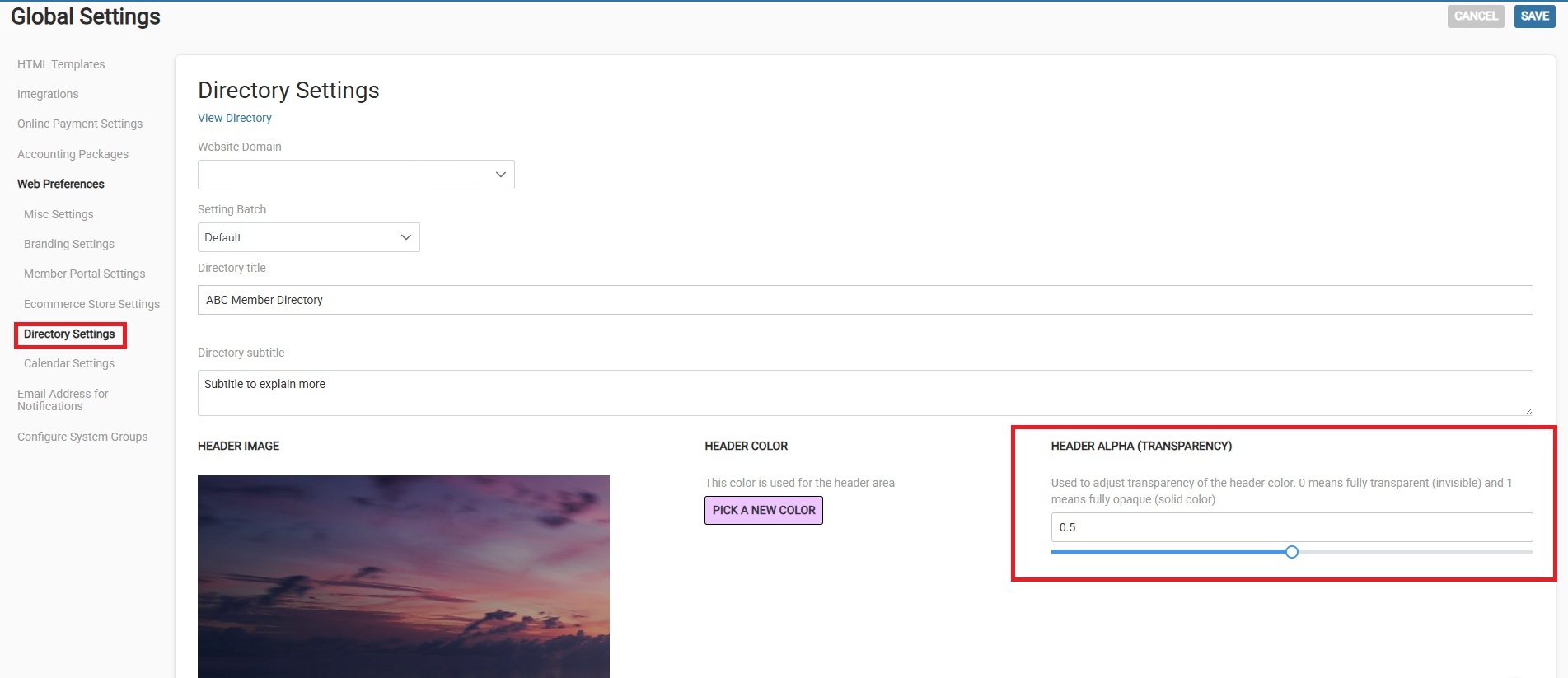The image size is (1568, 678).
Task: Click the SAVE button
Action: click(1534, 16)
